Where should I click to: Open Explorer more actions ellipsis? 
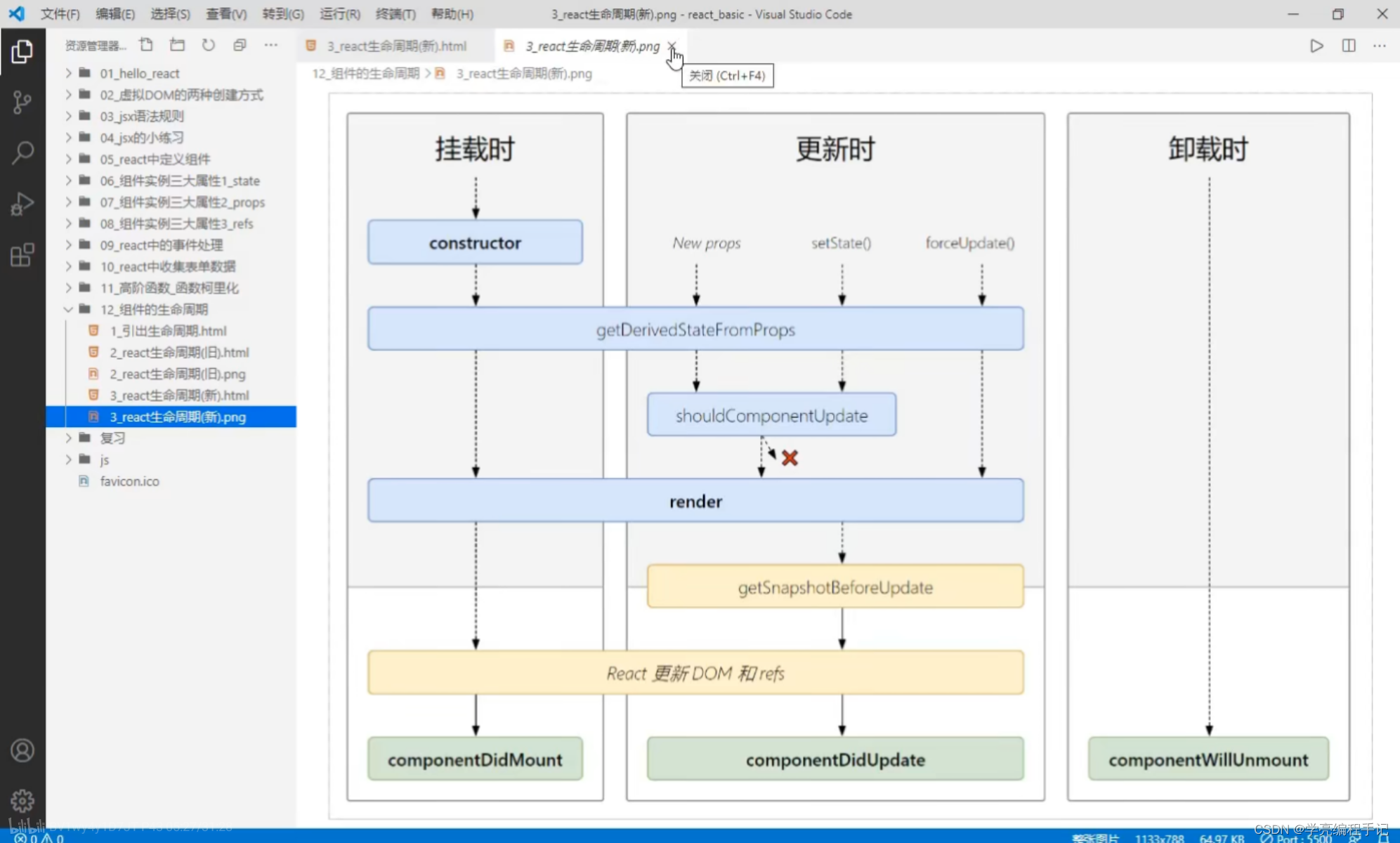tap(271, 46)
